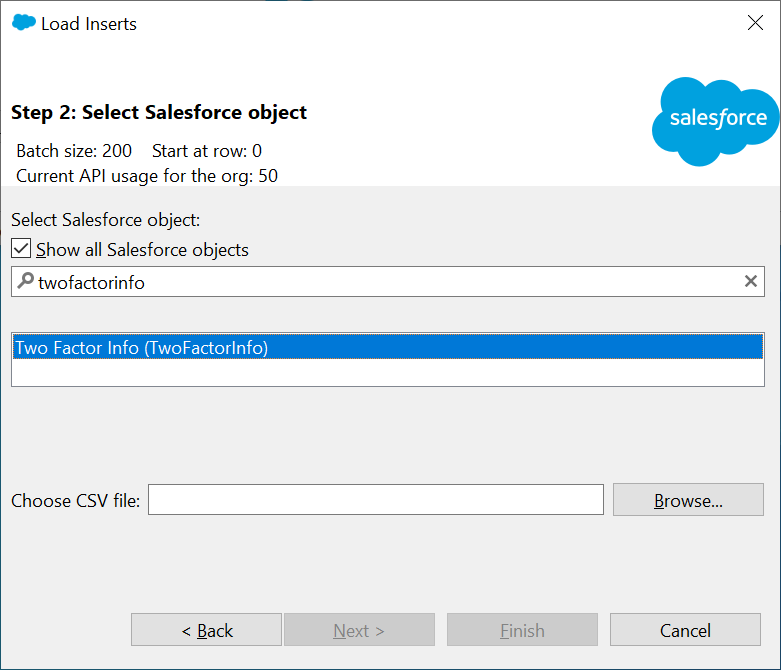Image resolution: width=781 pixels, height=670 pixels.
Task: Click into the Choose CSV file path field
Action: [x=375, y=500]
